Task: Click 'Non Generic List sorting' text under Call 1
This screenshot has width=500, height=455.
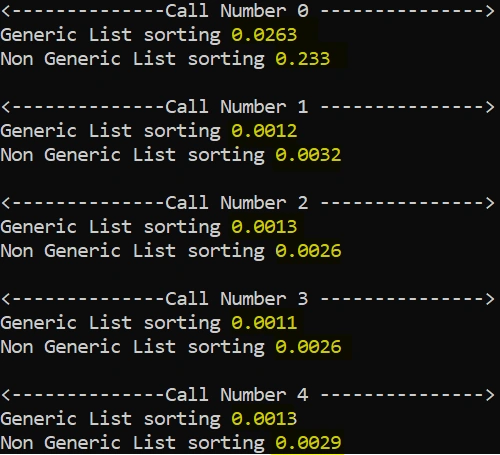Action: click(133, 156)
